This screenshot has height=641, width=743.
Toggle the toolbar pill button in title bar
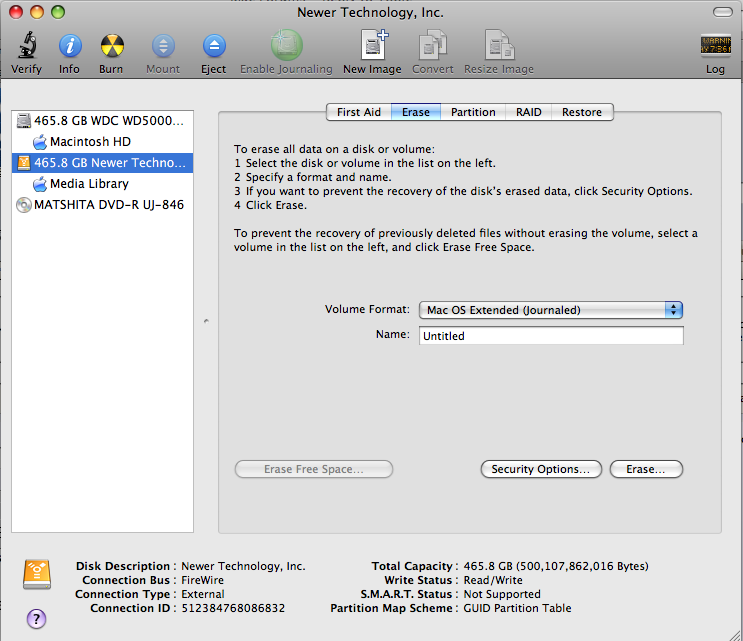click(x=722, y=12)
